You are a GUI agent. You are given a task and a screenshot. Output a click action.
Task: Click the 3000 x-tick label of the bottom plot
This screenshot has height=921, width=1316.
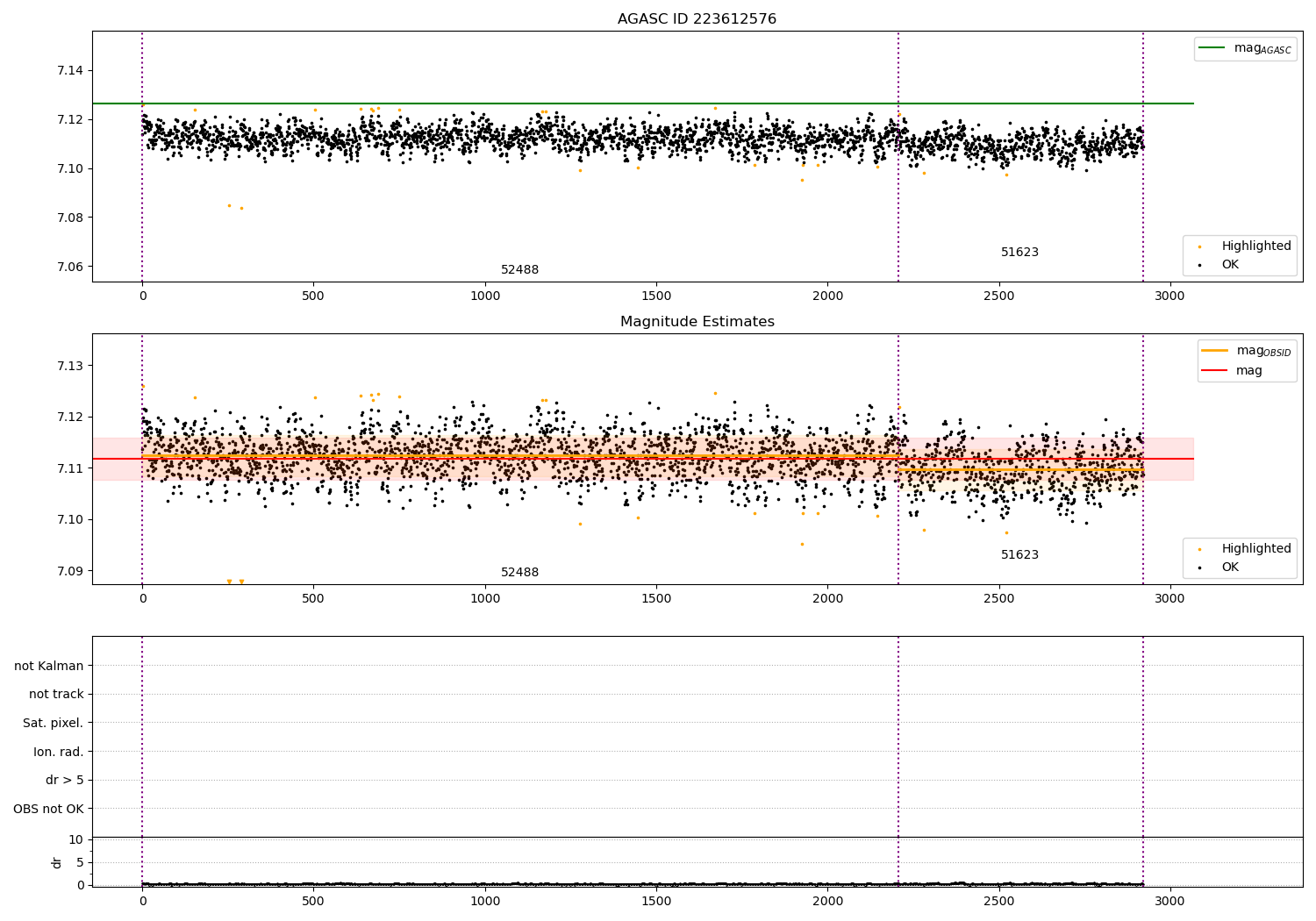pos(1169,901)
